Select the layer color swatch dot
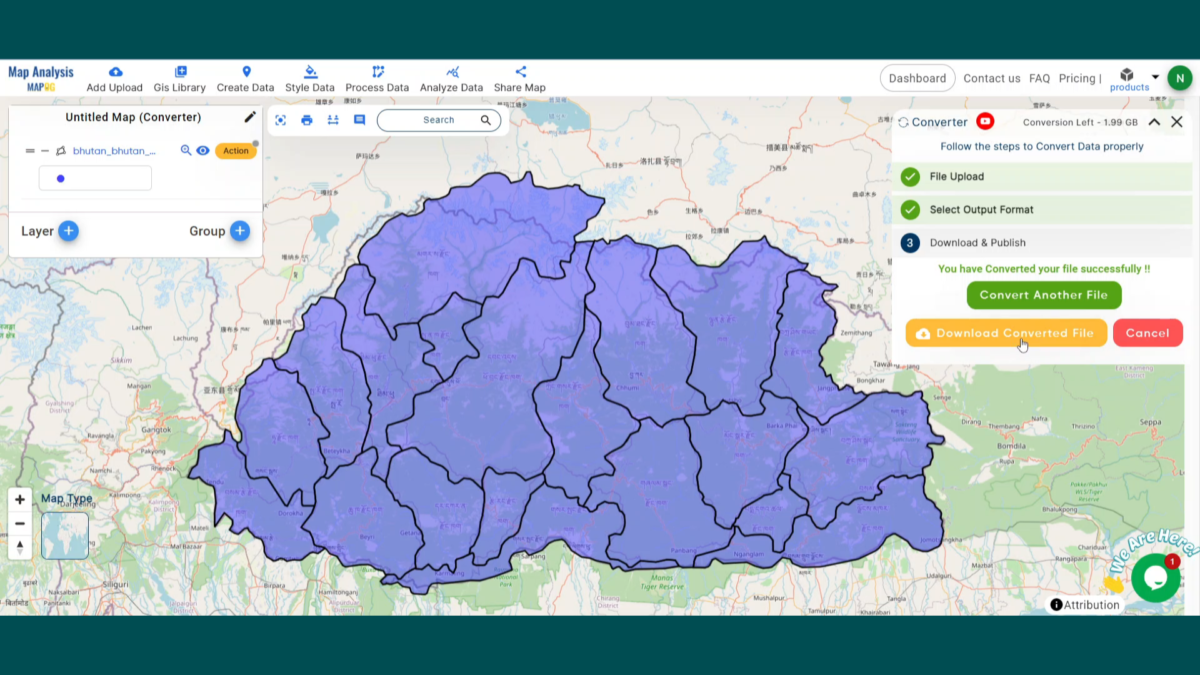 (61, 177)
